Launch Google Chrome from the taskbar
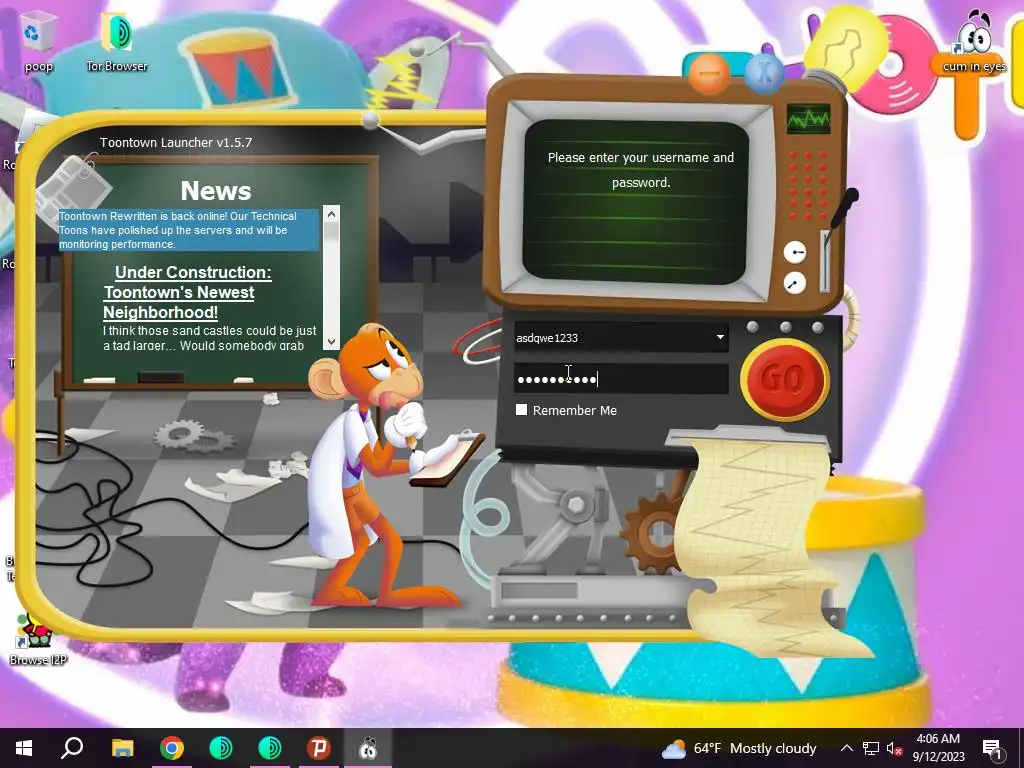 coord(172,748)
